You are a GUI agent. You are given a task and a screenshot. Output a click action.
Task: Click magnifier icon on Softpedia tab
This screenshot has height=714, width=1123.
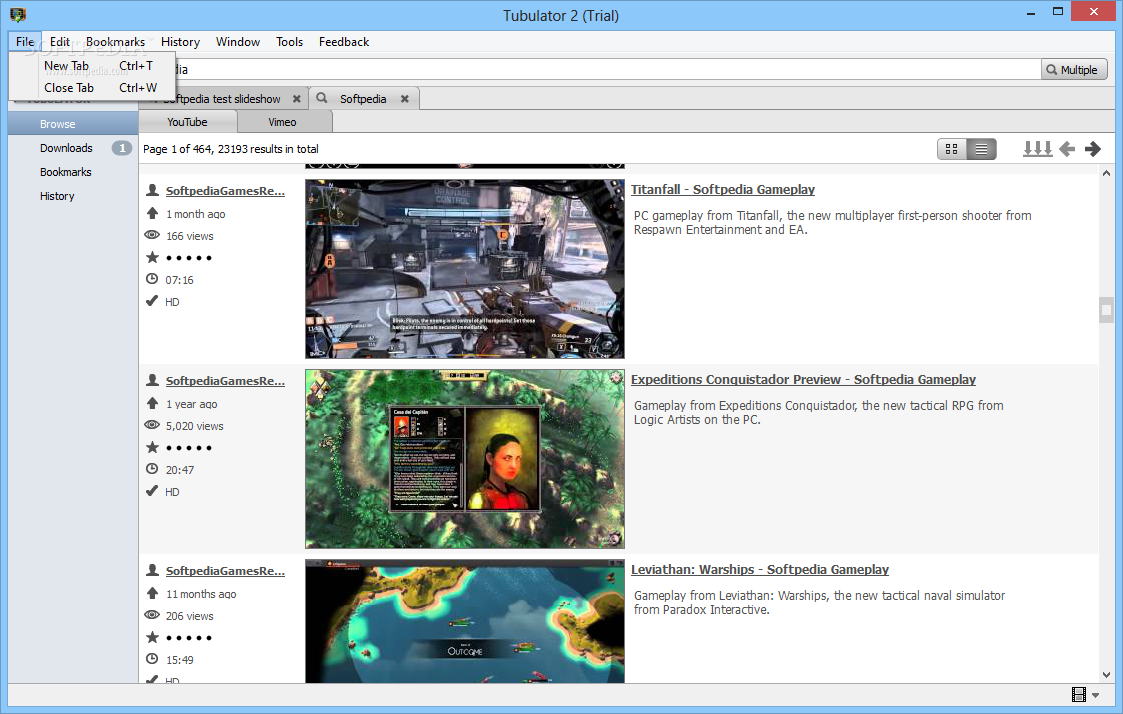coord(322,98)
